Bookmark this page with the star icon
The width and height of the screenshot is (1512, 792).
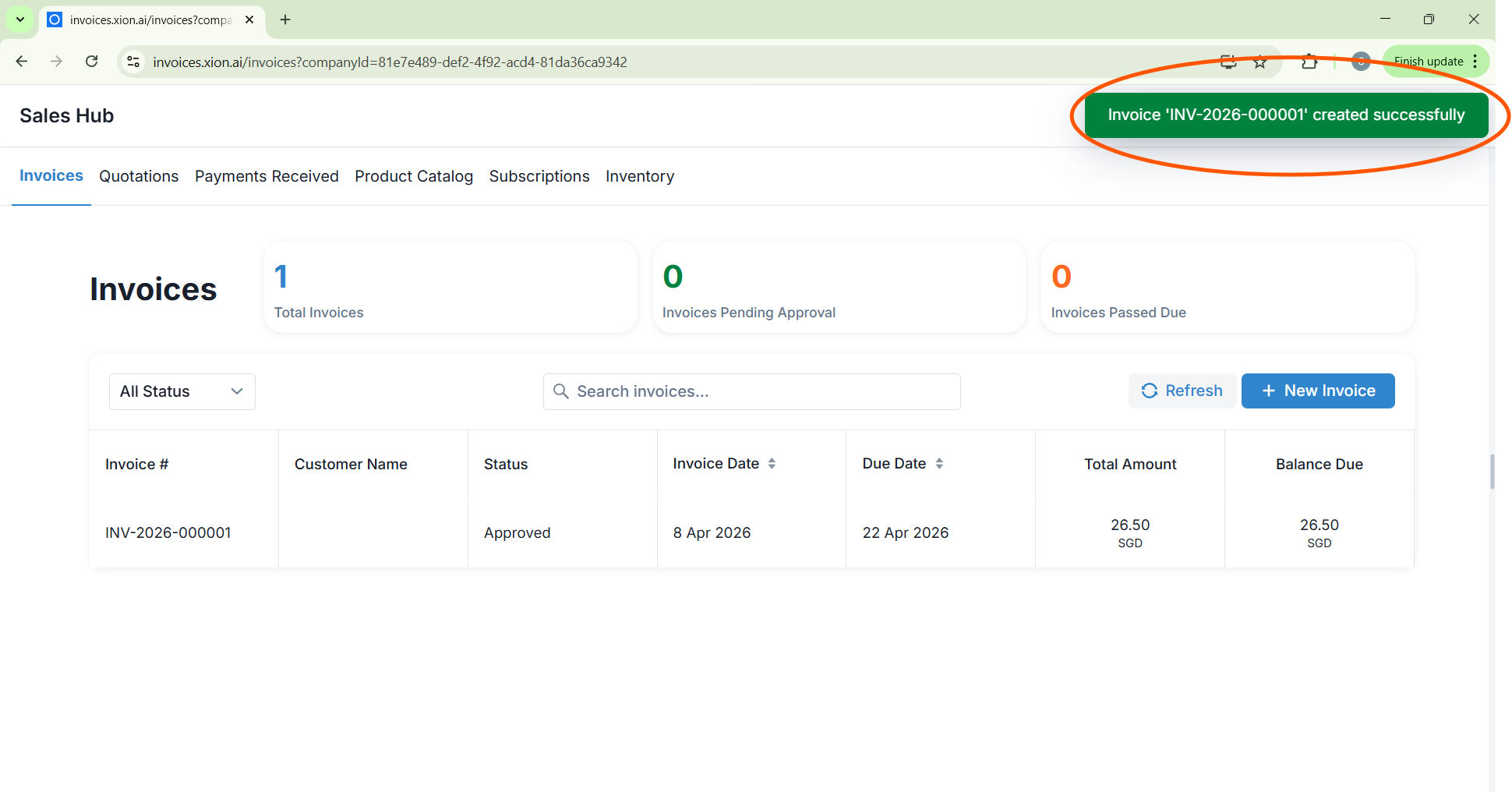(1260, 62)
